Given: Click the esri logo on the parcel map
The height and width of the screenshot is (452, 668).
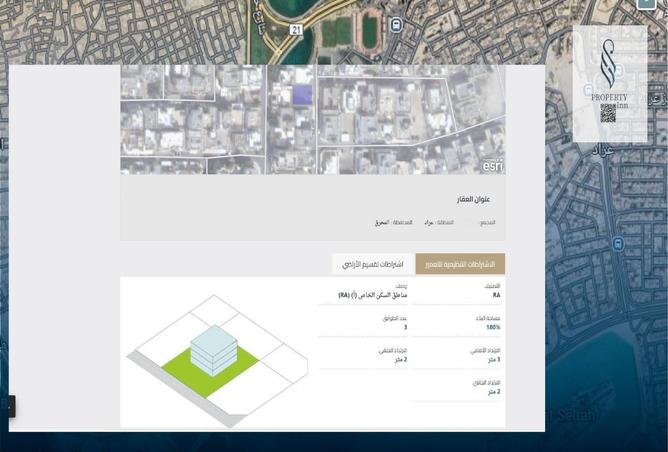Looking at the screenshot, I should tap(493, 165).
